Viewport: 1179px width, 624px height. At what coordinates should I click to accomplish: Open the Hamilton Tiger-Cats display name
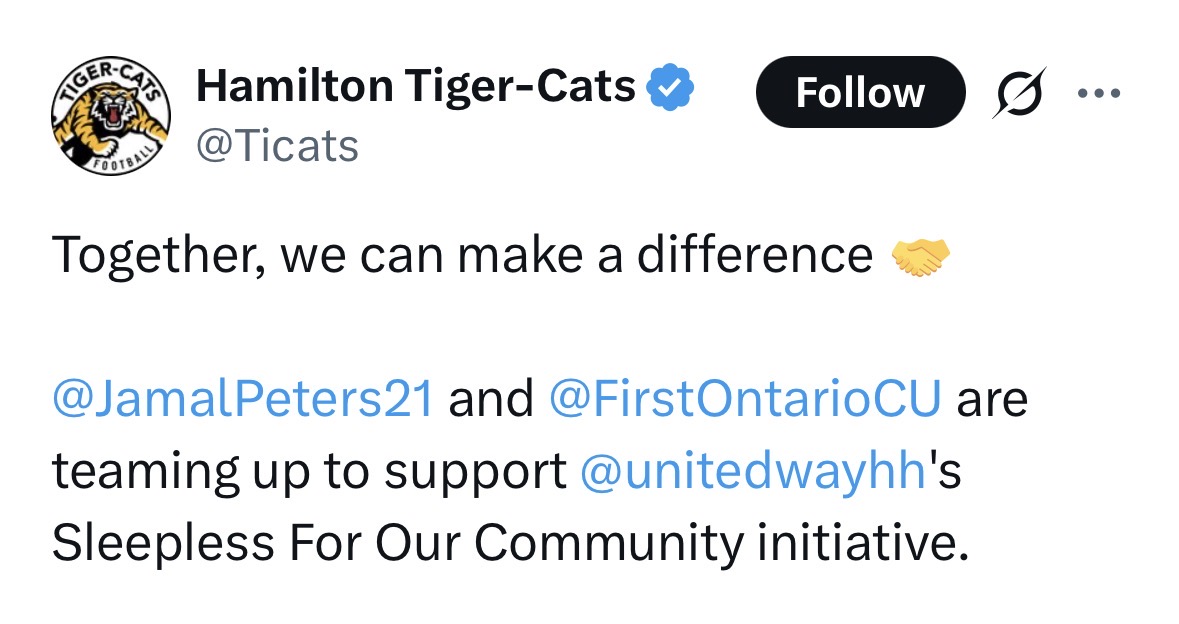click(x=415, y=88)
